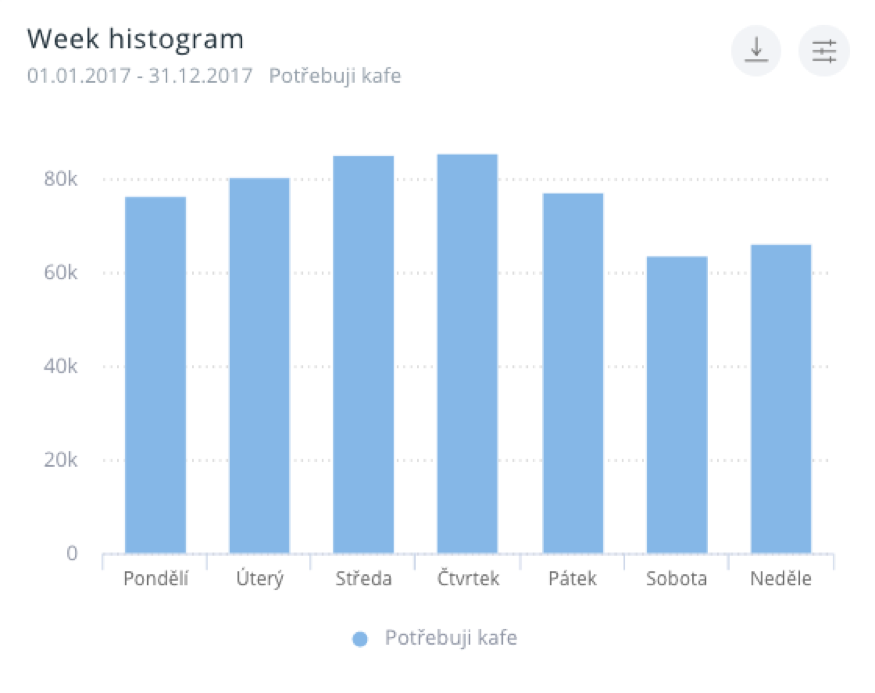Click the Neděle axis label
875x693 pixels.
pos(781,579)
